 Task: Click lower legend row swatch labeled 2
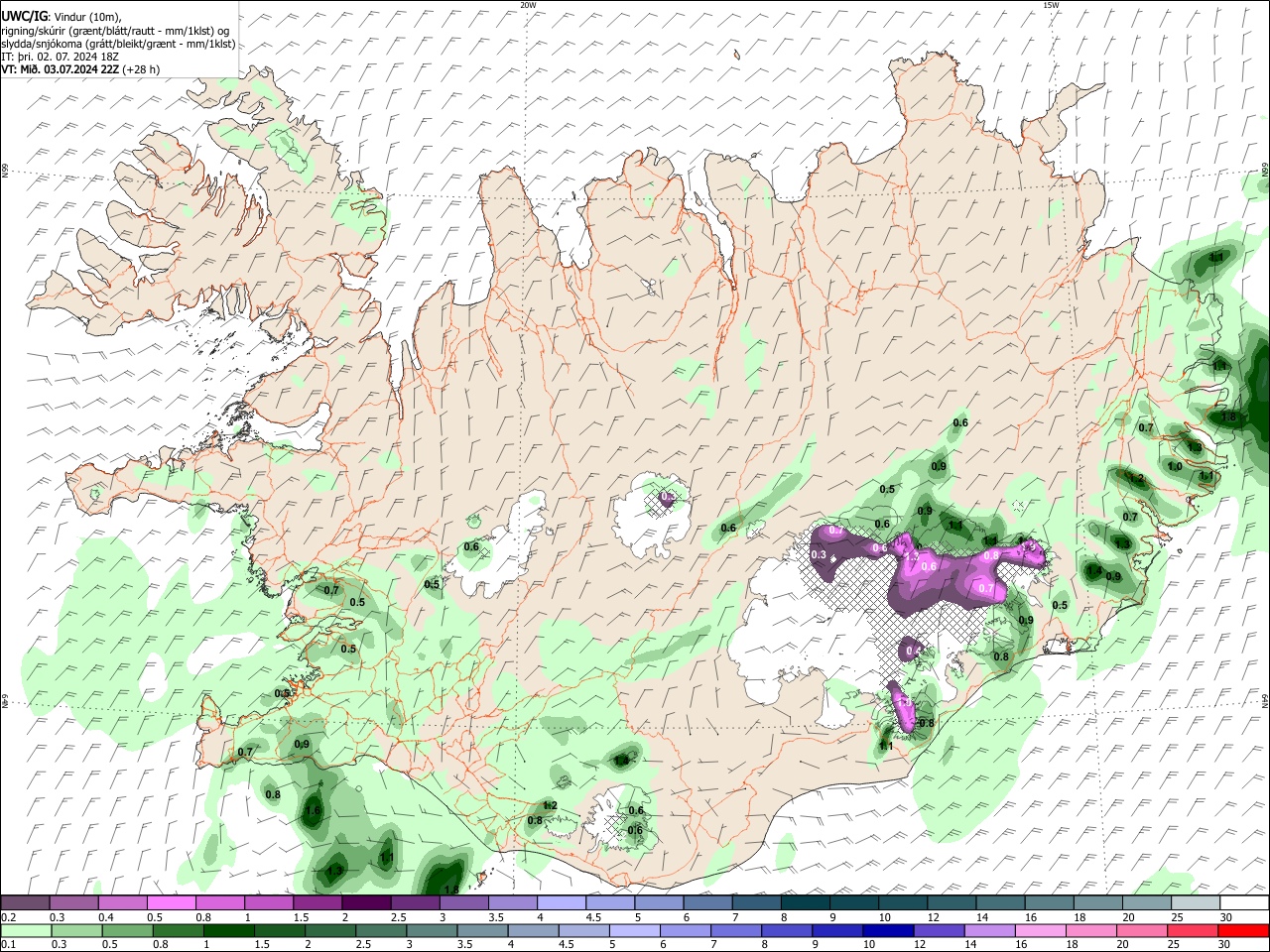(x=330, y=930)
